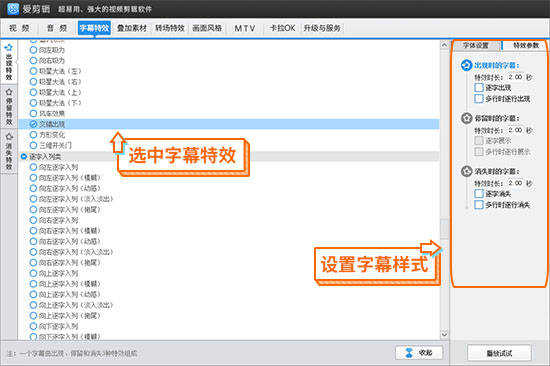Click the hourglass icon on 收起 button
The image size is (550, 366).
click(x=409, y=353)
